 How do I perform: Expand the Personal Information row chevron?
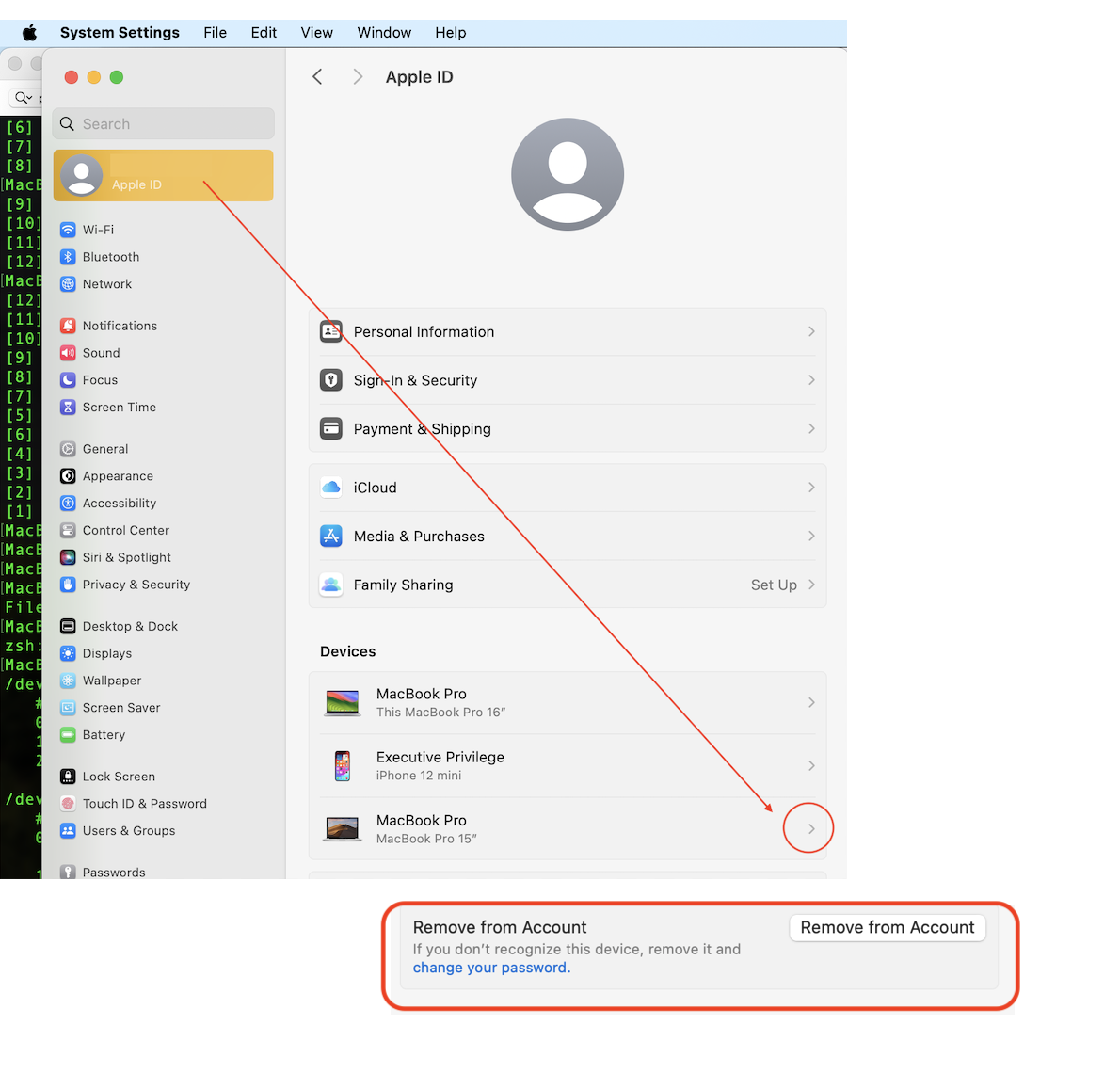[x=811, y=331]
